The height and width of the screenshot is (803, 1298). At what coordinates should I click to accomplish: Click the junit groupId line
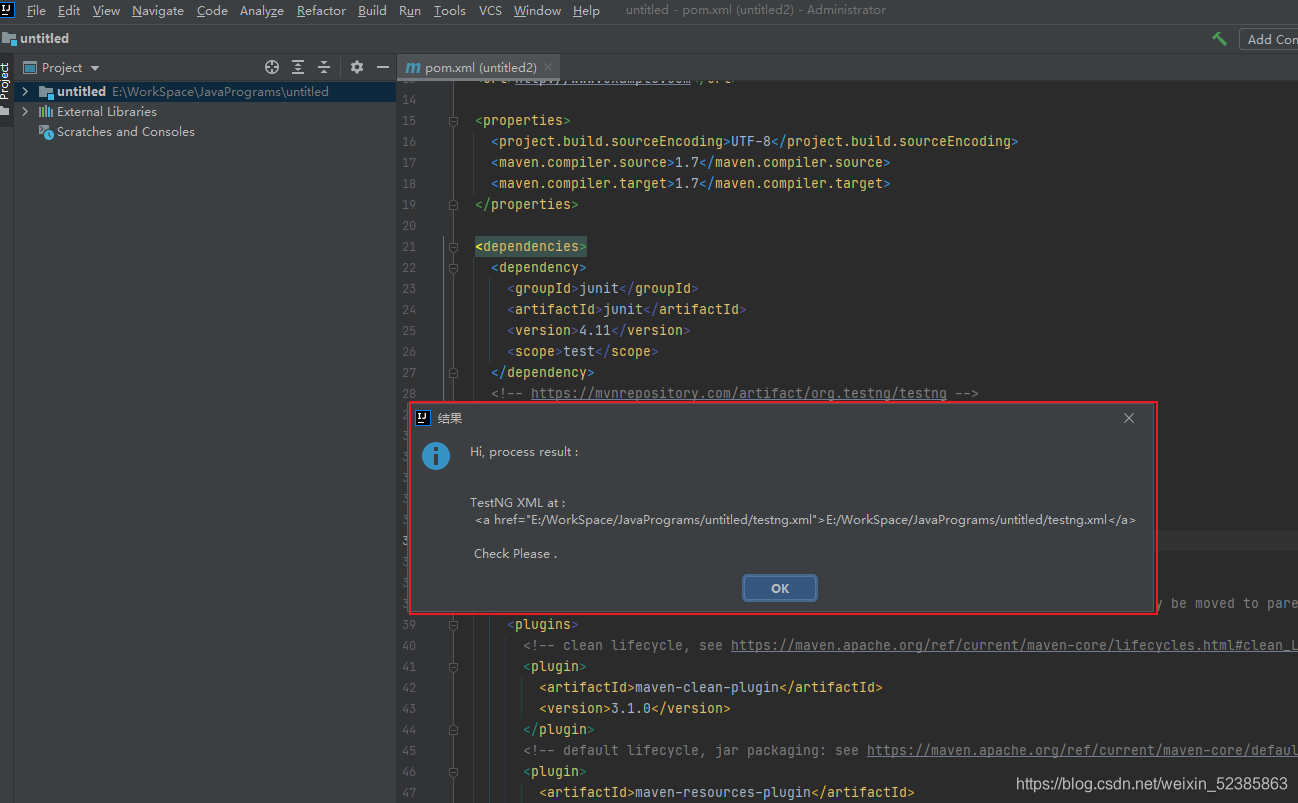tap(602, 288)
